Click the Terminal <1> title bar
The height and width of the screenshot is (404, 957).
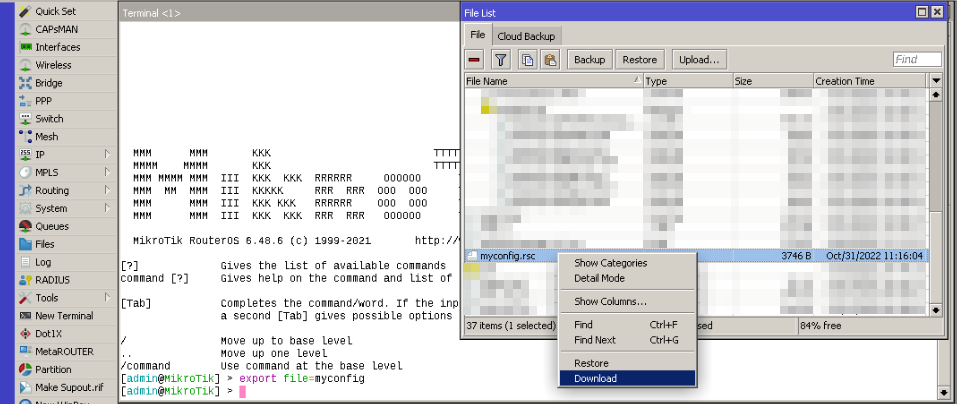coord(289,12)
